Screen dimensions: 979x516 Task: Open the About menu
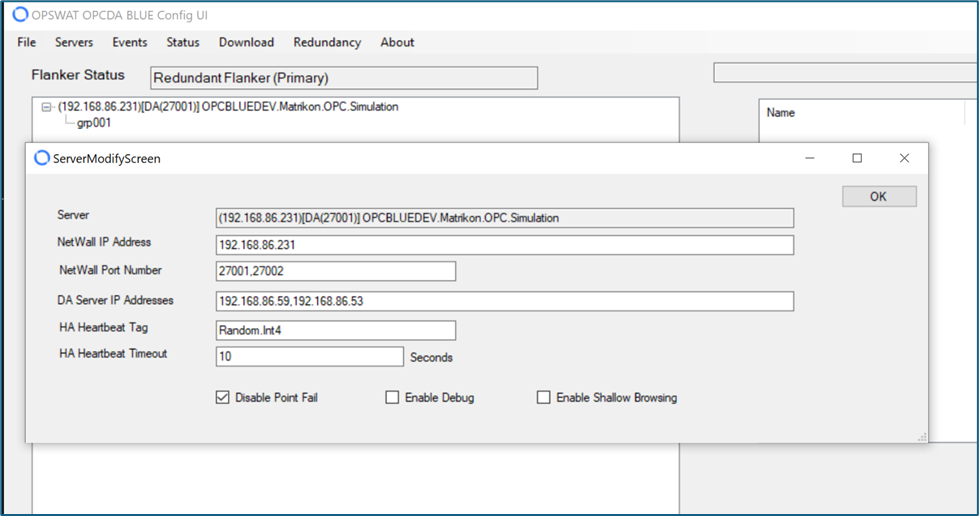[x=397, y=42]
